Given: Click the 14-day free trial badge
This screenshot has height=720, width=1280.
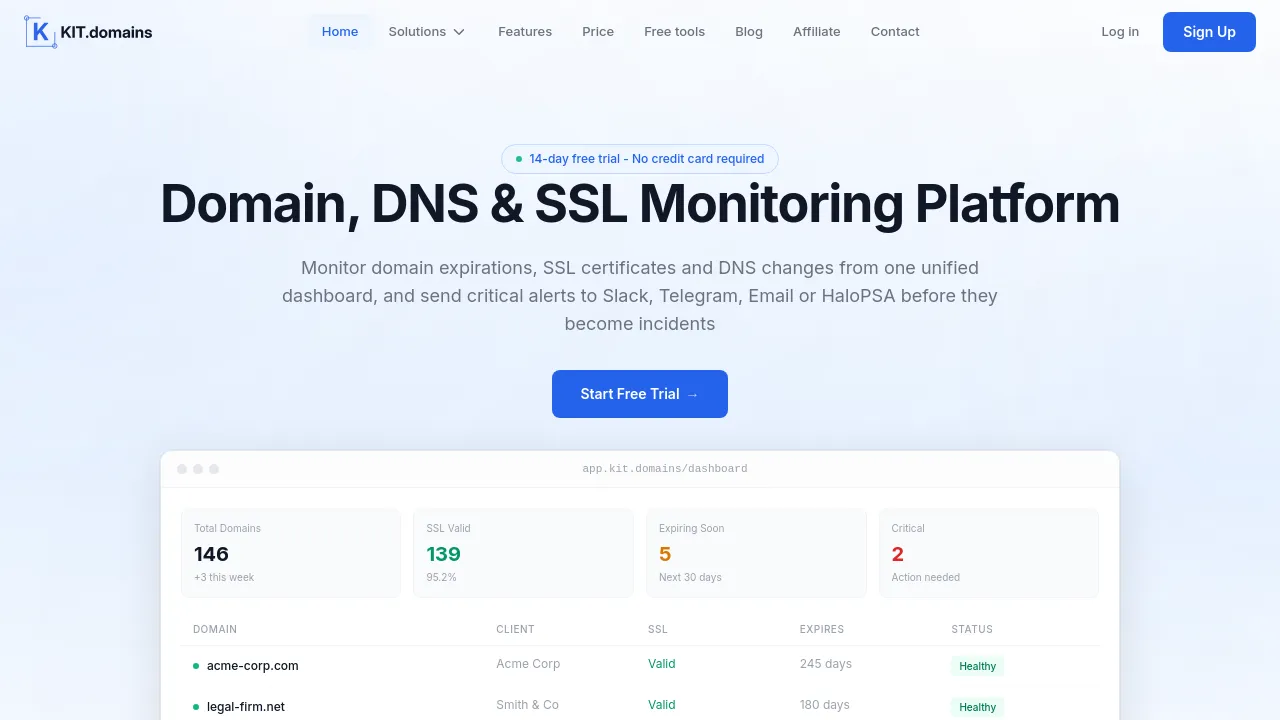Looking at the screenshot, I should [x=640, y=159].
